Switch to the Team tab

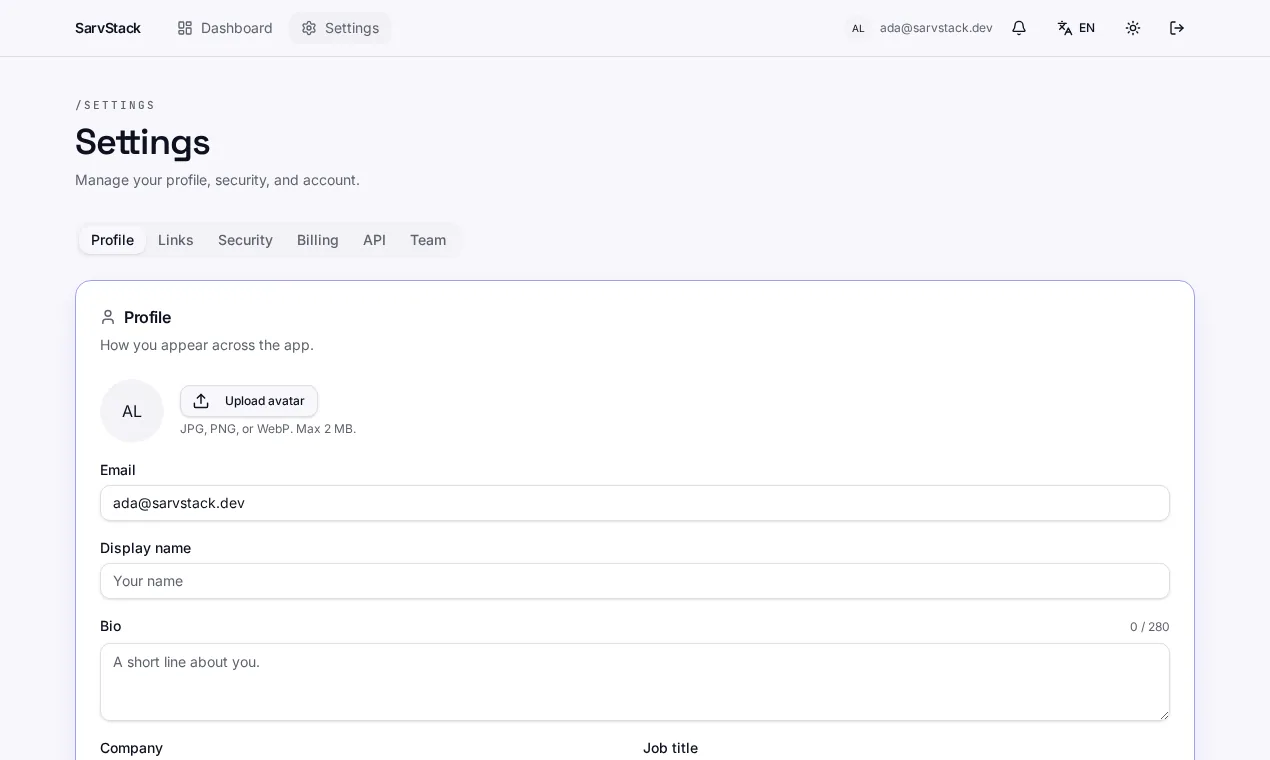pos(428,240)
